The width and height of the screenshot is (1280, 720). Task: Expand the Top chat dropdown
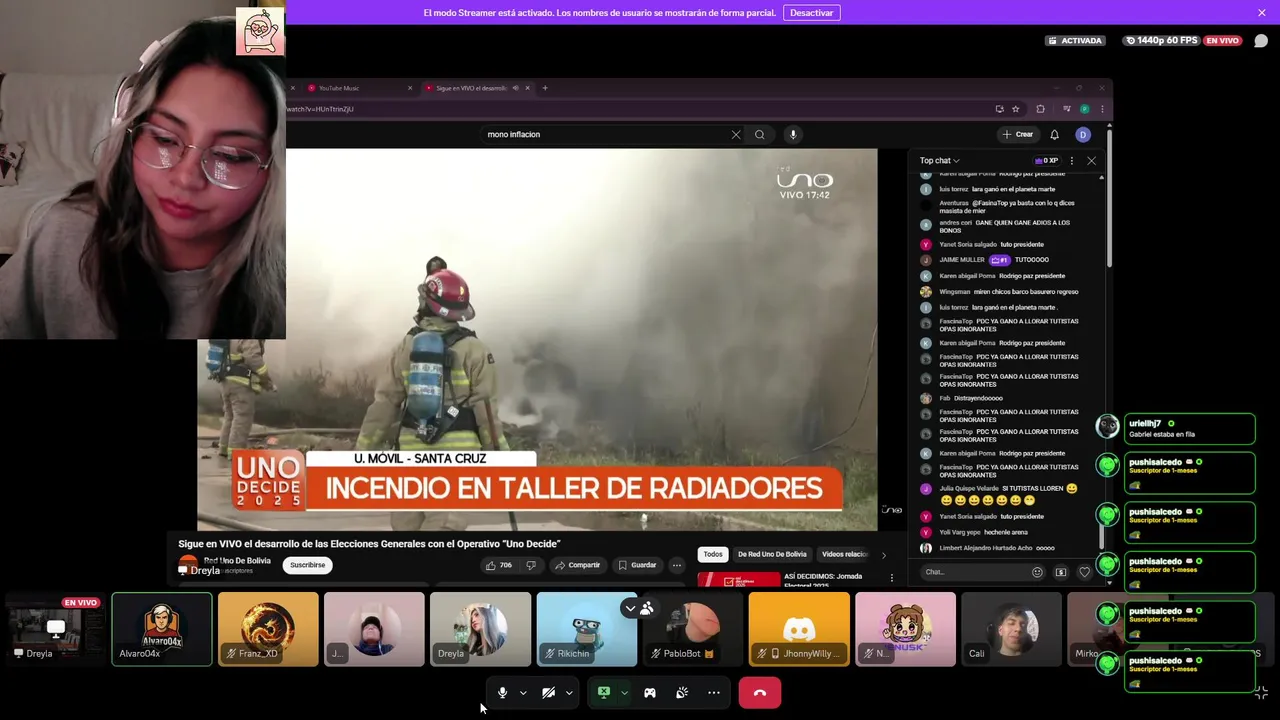click(939, 161)
